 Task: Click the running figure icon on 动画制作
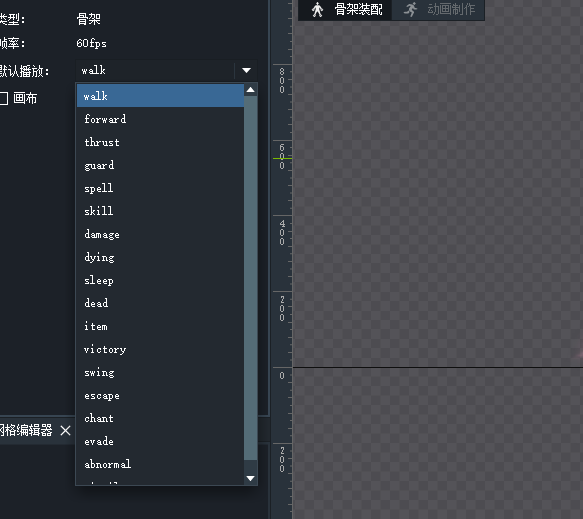tap(411, 10)
